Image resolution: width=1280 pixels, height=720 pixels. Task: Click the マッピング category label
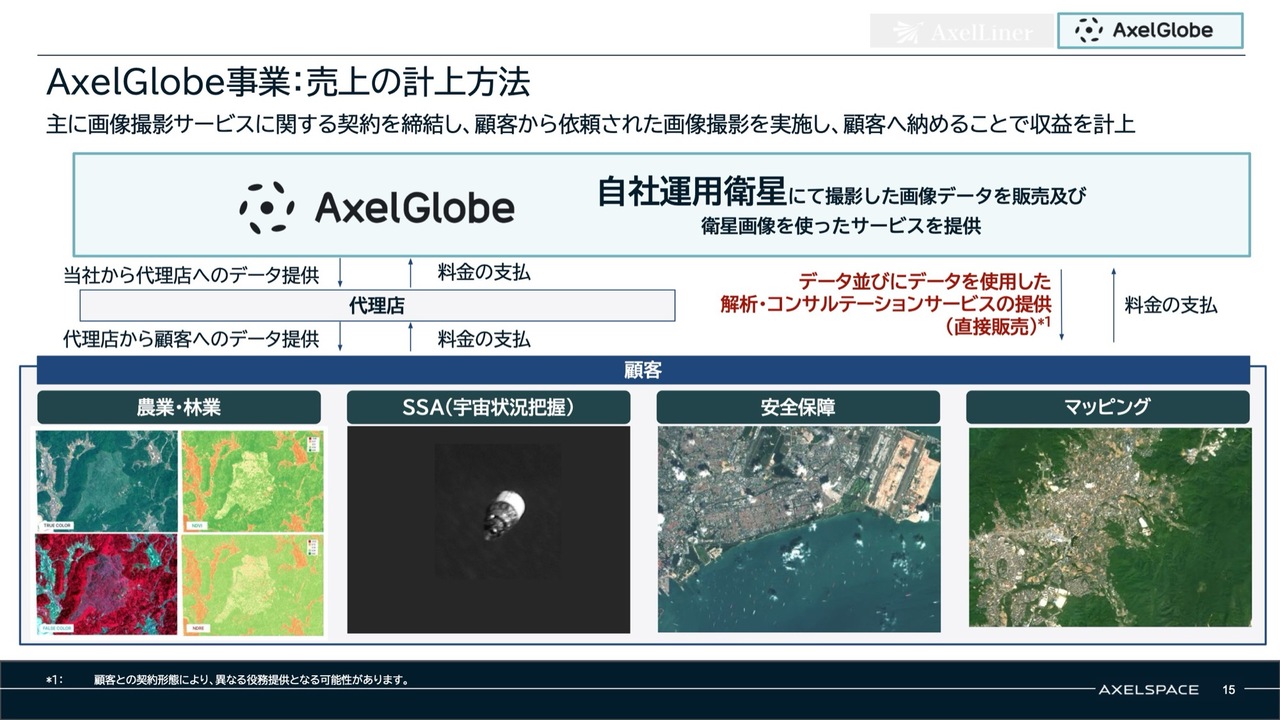tap(1108, 407)
